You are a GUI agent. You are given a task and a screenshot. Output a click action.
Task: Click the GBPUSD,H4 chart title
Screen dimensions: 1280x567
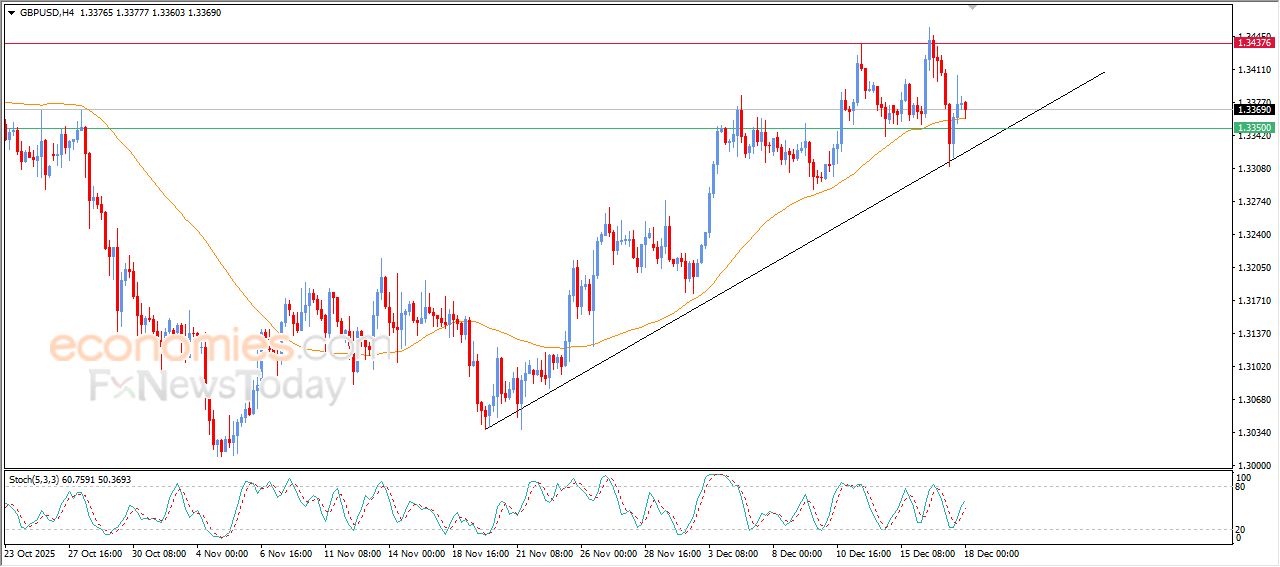tap(47, 13)
